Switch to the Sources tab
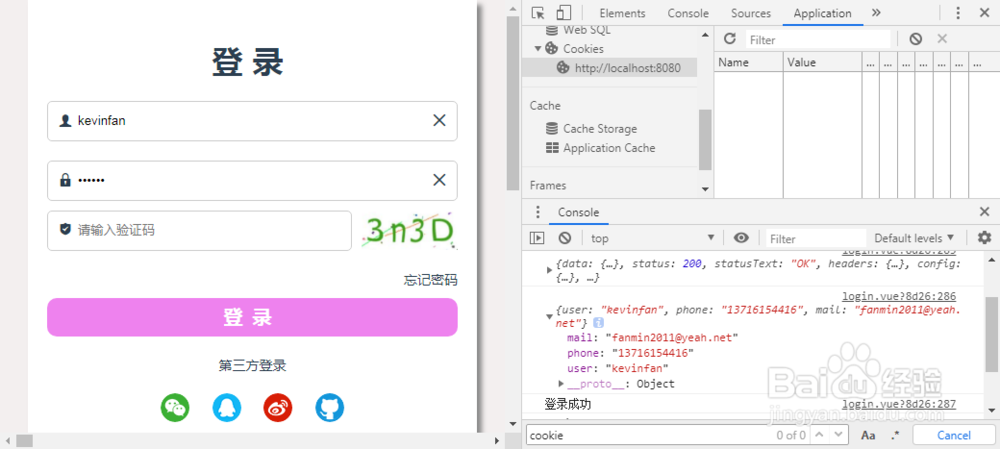This screenshot has width=1000, height=449. (751, 13)
